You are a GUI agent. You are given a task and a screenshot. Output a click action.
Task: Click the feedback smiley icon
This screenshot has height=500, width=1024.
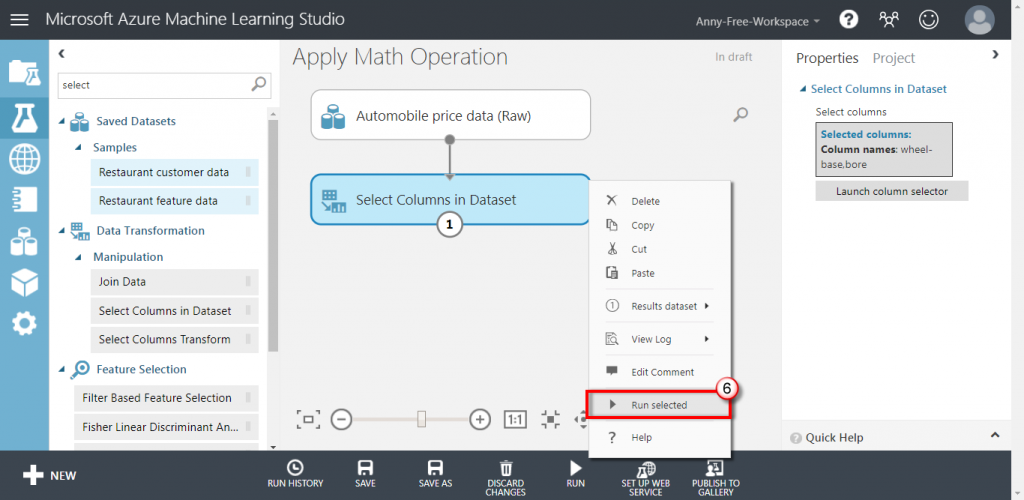pos(928,20)
